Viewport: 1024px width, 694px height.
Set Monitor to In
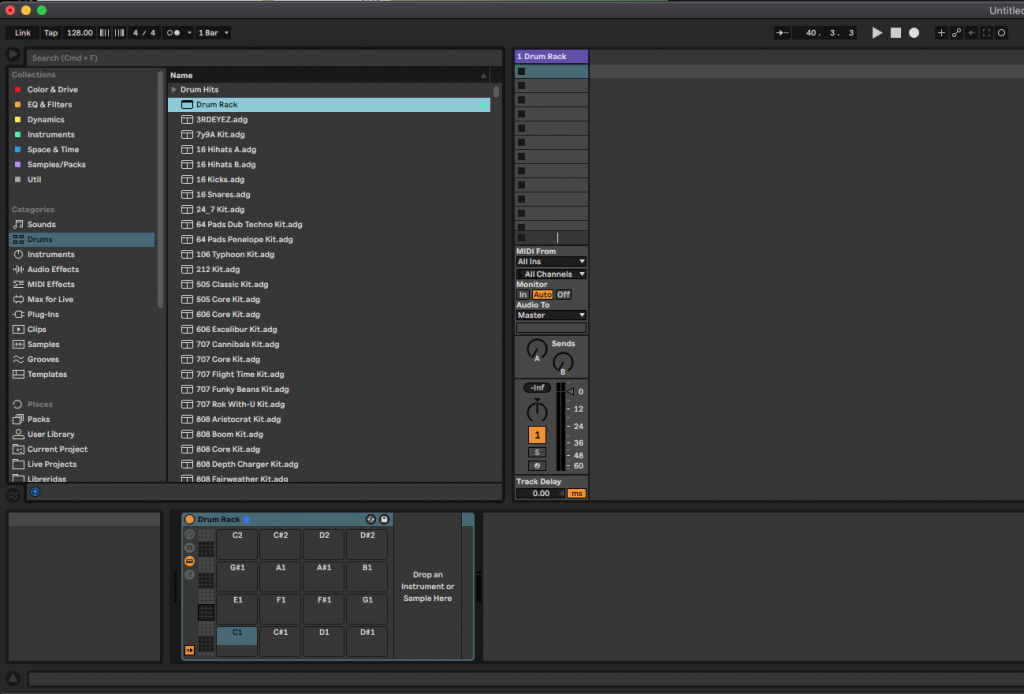pos(522,294)
